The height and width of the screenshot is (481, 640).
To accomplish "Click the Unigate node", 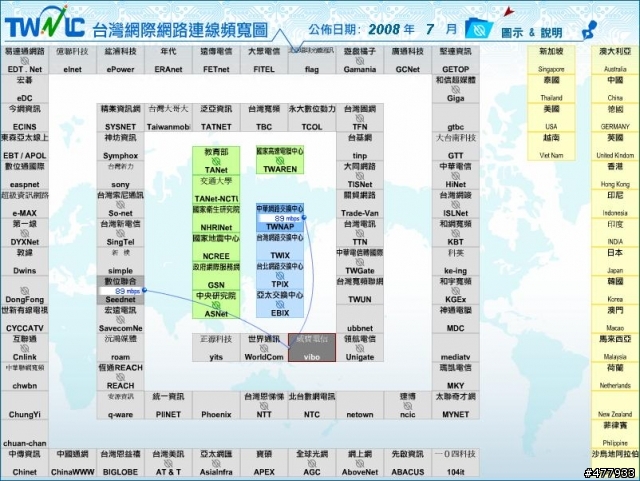I will (x=360, y=347).
